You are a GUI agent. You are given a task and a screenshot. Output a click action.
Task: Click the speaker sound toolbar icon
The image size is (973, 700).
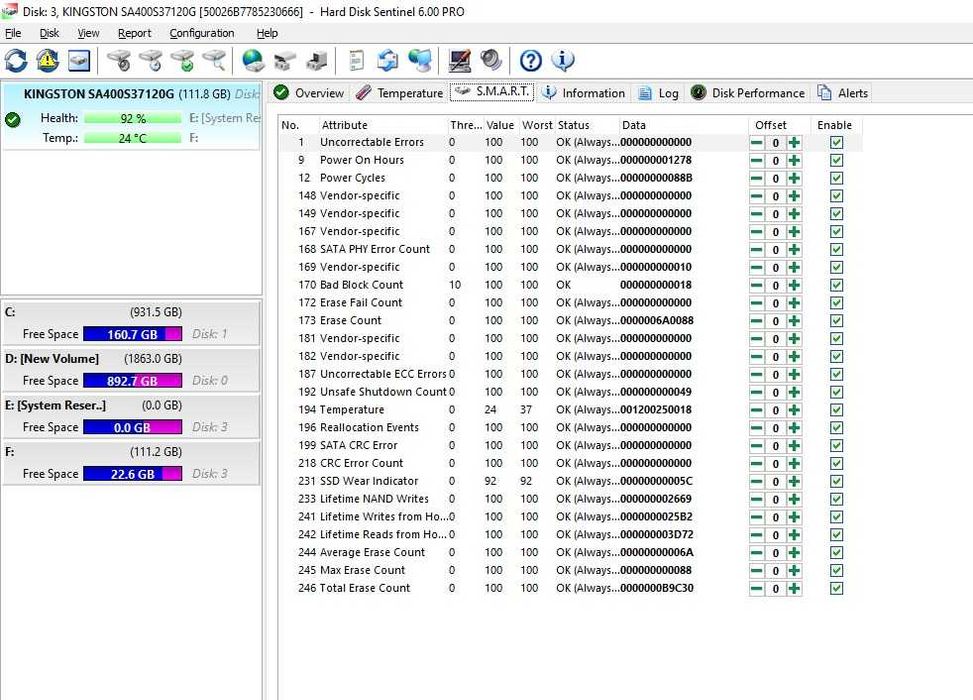click(x=491, y=61)
